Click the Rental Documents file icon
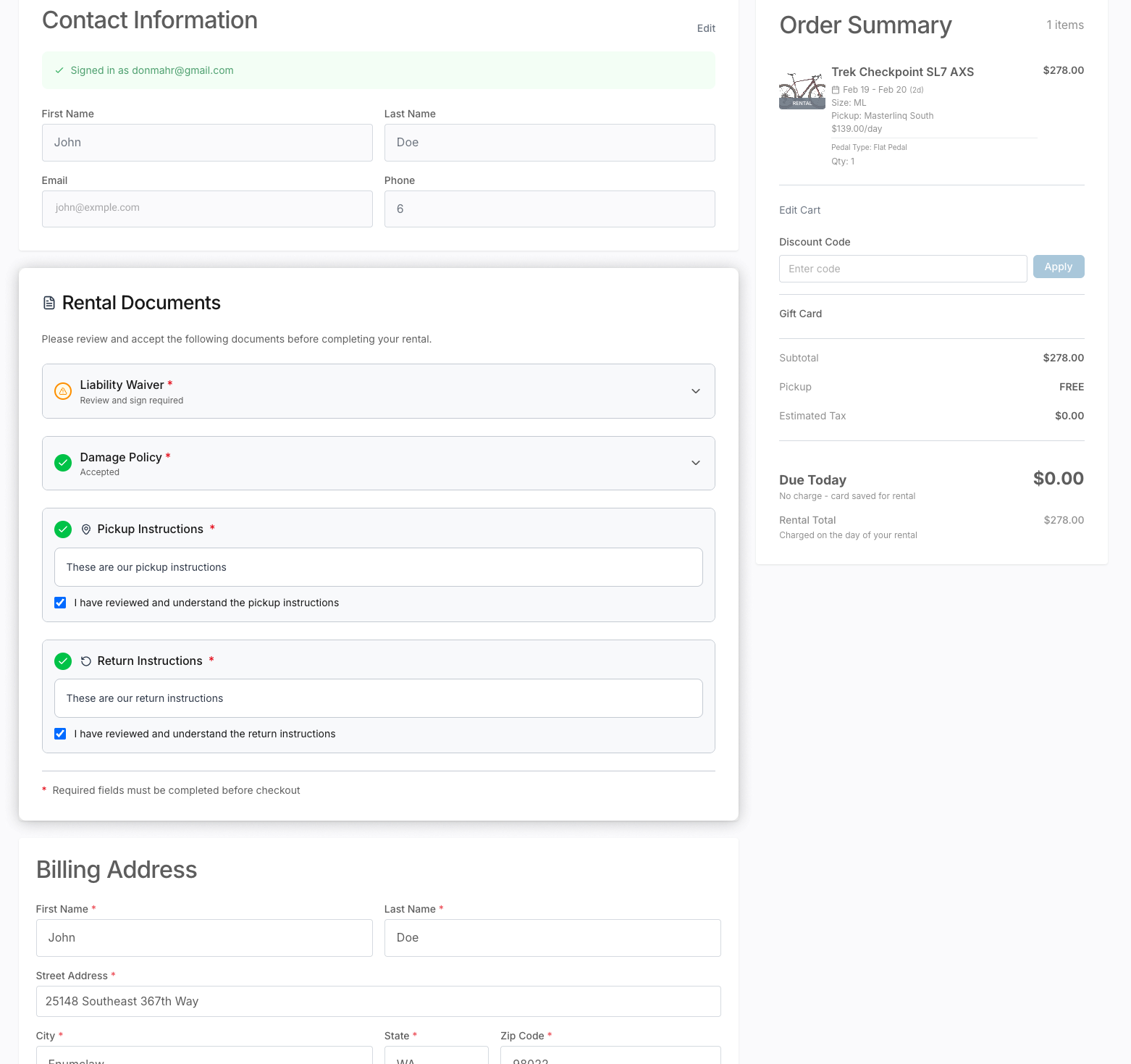The image size is (1131, 1064). pos(49,303)
